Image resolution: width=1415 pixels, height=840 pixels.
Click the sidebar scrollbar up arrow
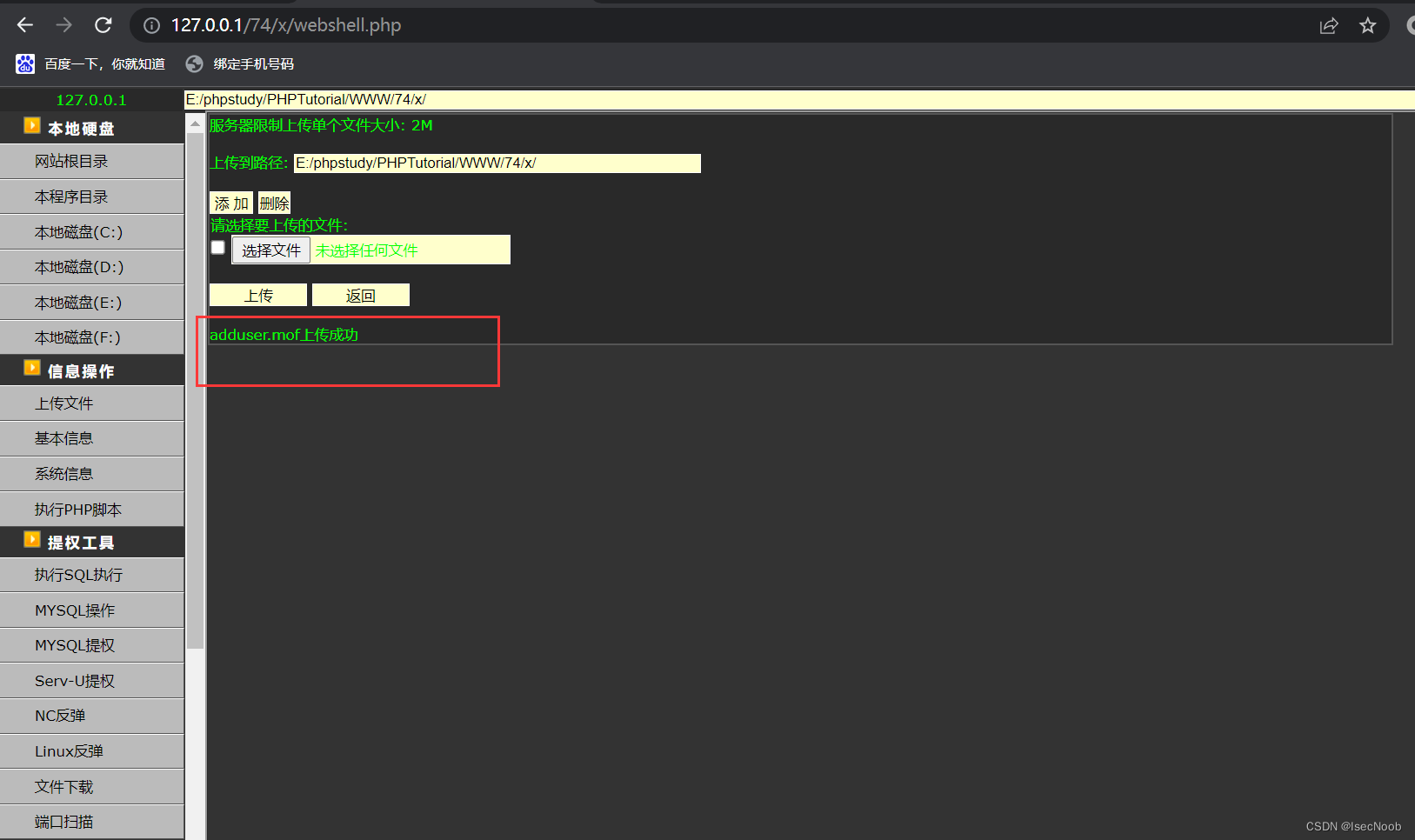coord(196,123)
